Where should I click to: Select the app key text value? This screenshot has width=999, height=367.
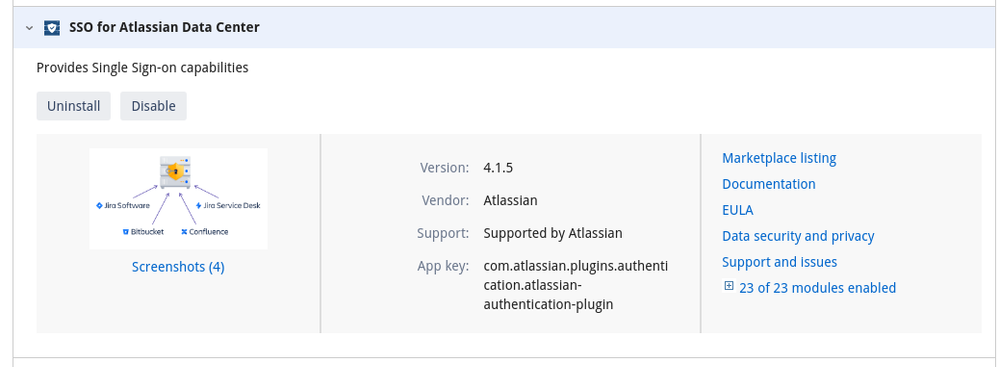576,285
